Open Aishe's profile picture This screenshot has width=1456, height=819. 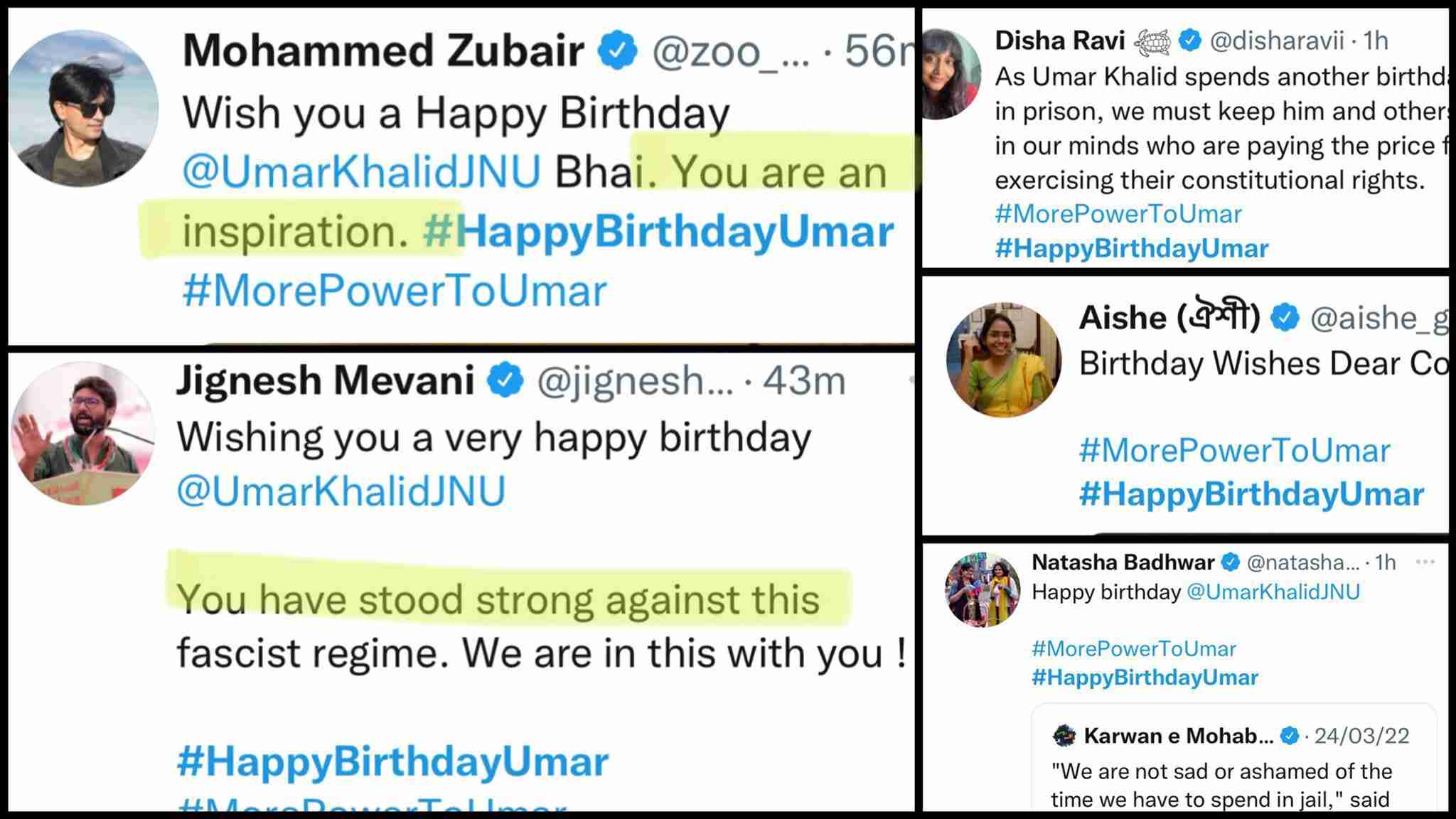(1003, 360)
